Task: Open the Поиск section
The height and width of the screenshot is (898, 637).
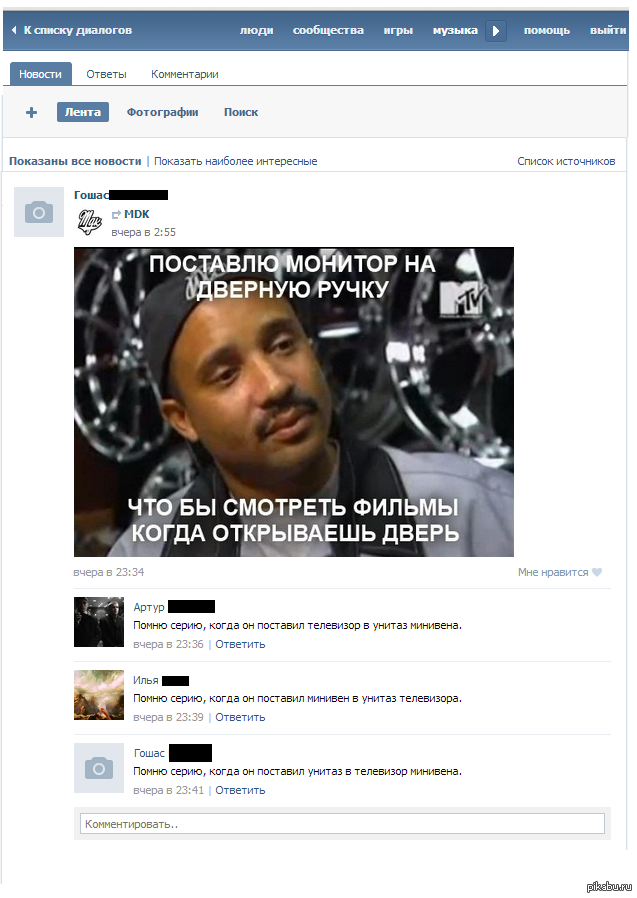Action: (241, 112)
